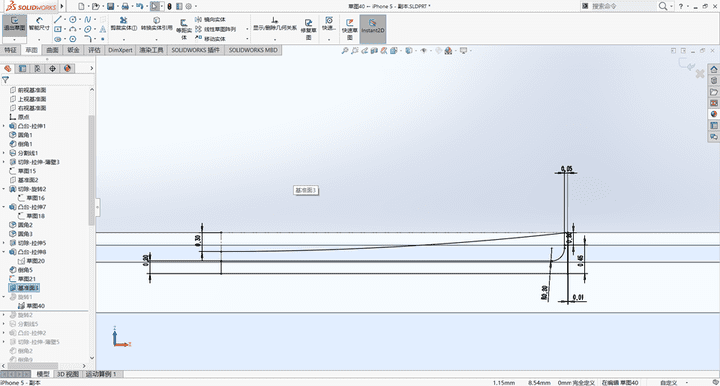This screenshot has width=720, height=386.
Task: Collapse the 切除-旋转2 feature node
Action: click(x=4, y=189)
